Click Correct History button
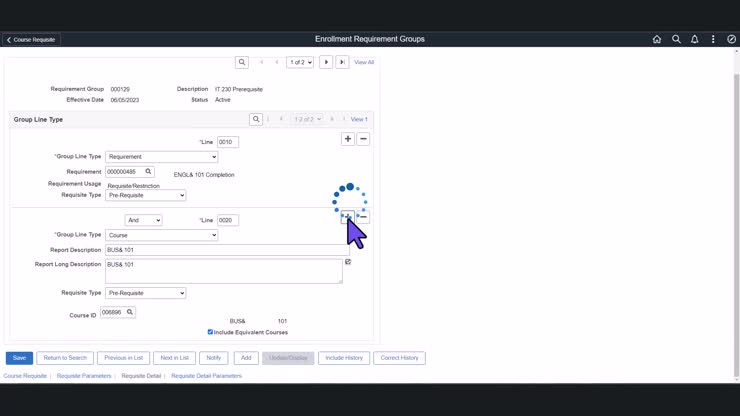 tap(399, 358)
